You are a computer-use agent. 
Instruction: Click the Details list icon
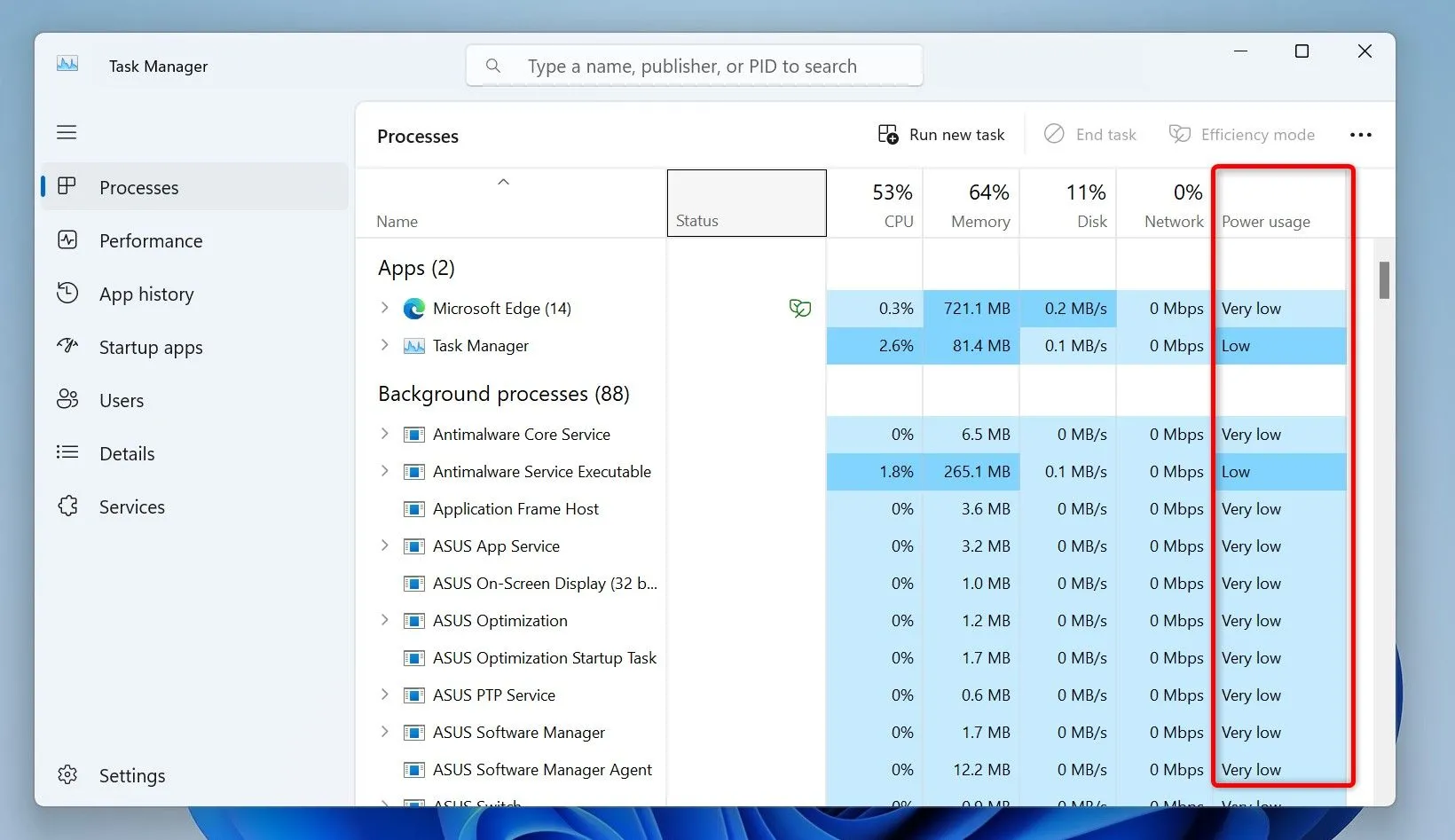click(67, 452)
